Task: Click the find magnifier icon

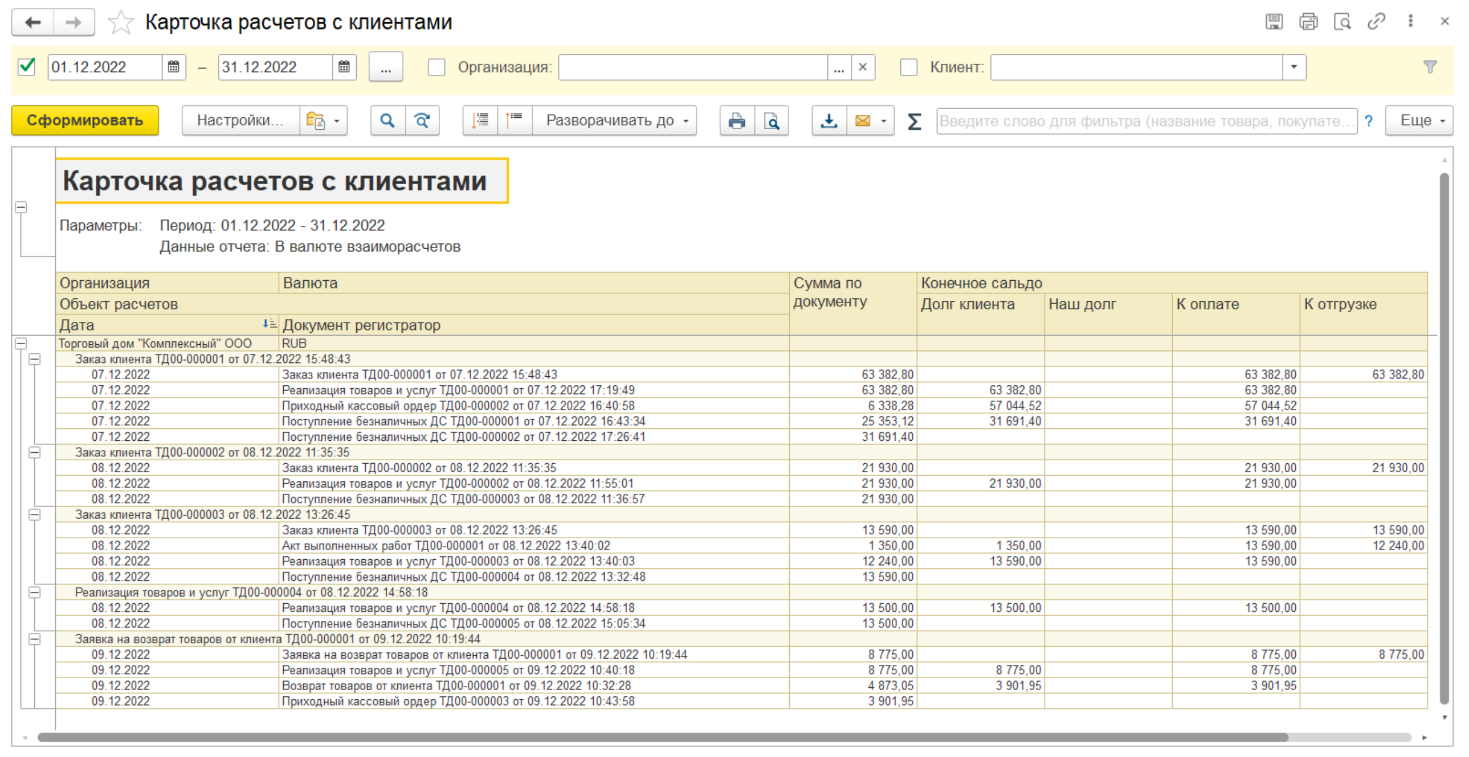Action: tap(388, 121)
